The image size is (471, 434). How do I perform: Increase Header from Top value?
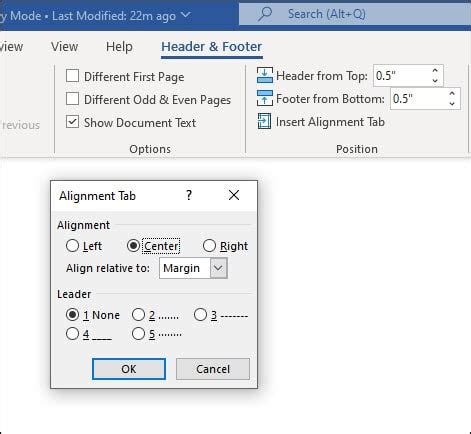click(435, 71)
